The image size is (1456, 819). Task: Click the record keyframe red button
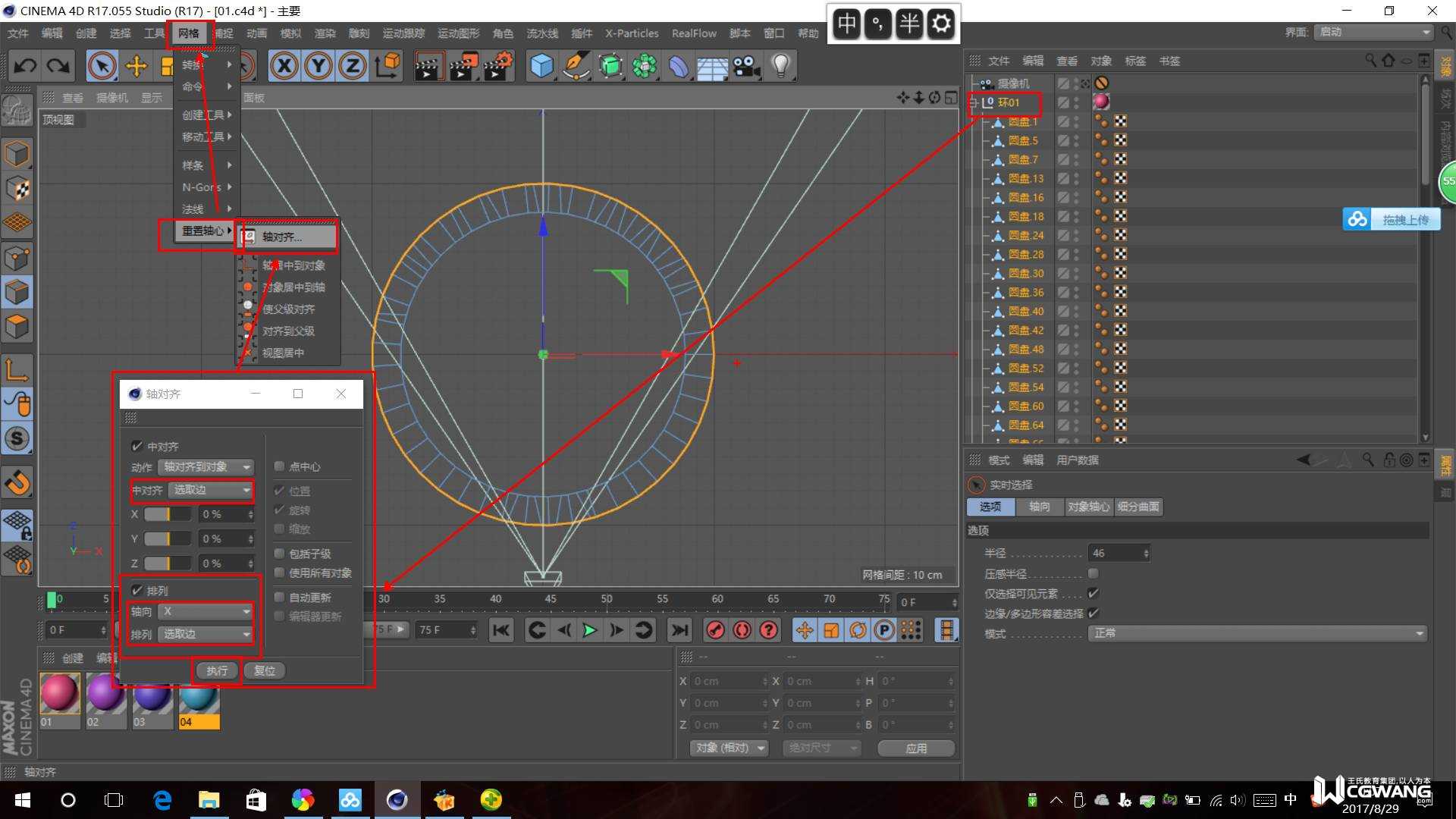715,630
